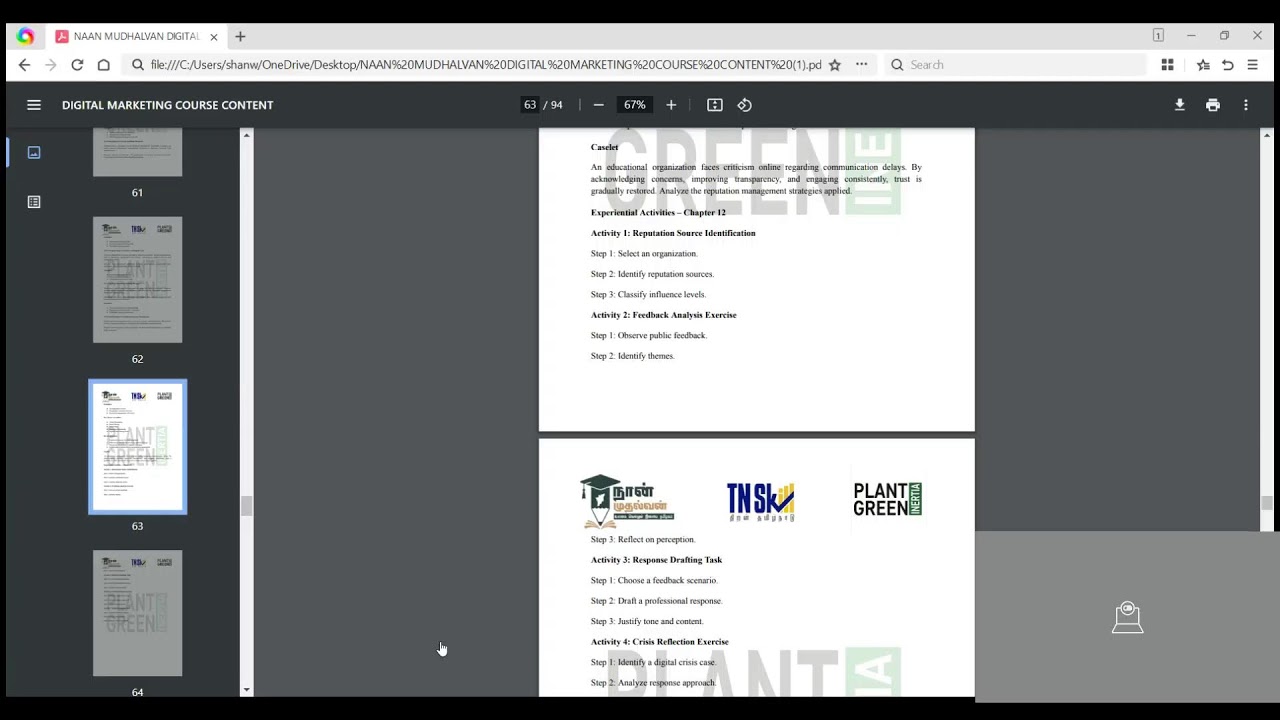Click the tab counter icon in title bar
Screen dimensions: 1280x720
1158,35
